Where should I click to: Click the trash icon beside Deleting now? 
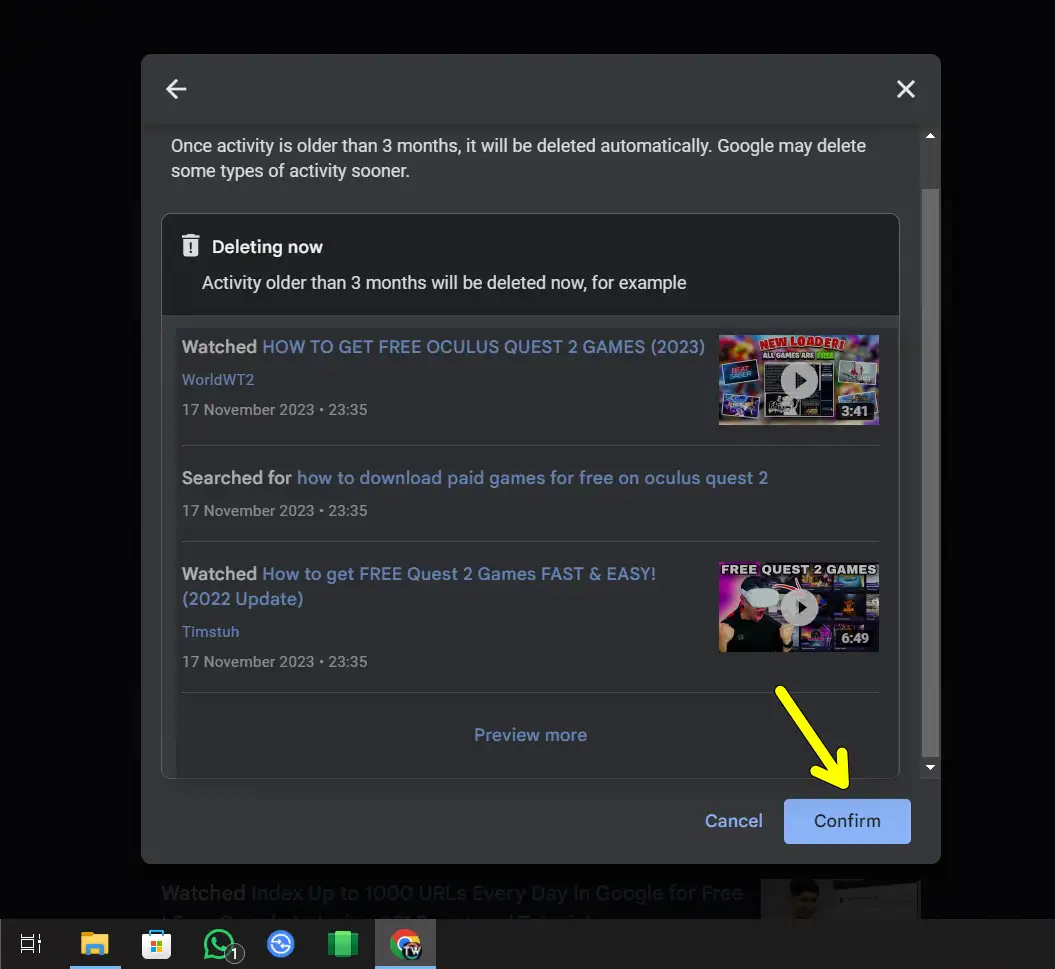click(x=190, y=246)
